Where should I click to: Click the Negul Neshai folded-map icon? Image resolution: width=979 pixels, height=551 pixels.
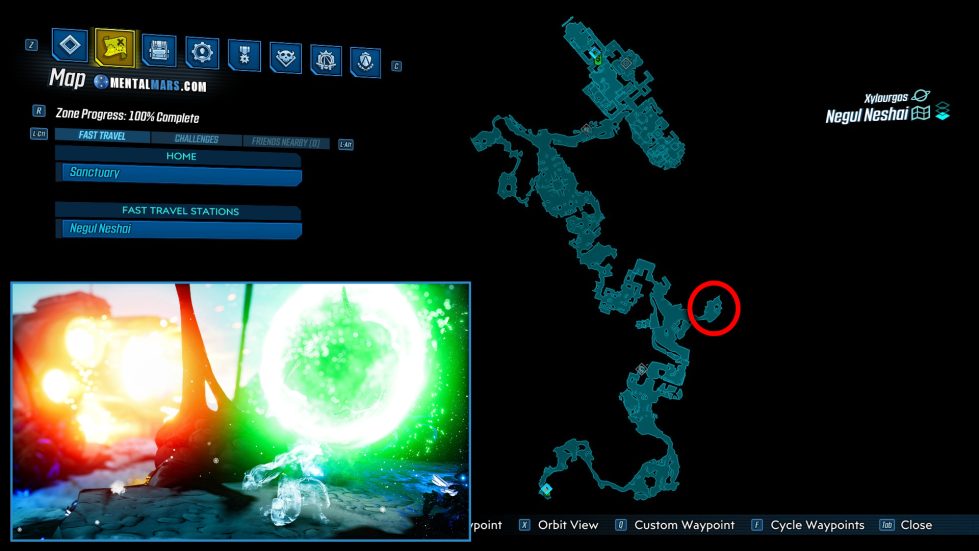(921, 113)
